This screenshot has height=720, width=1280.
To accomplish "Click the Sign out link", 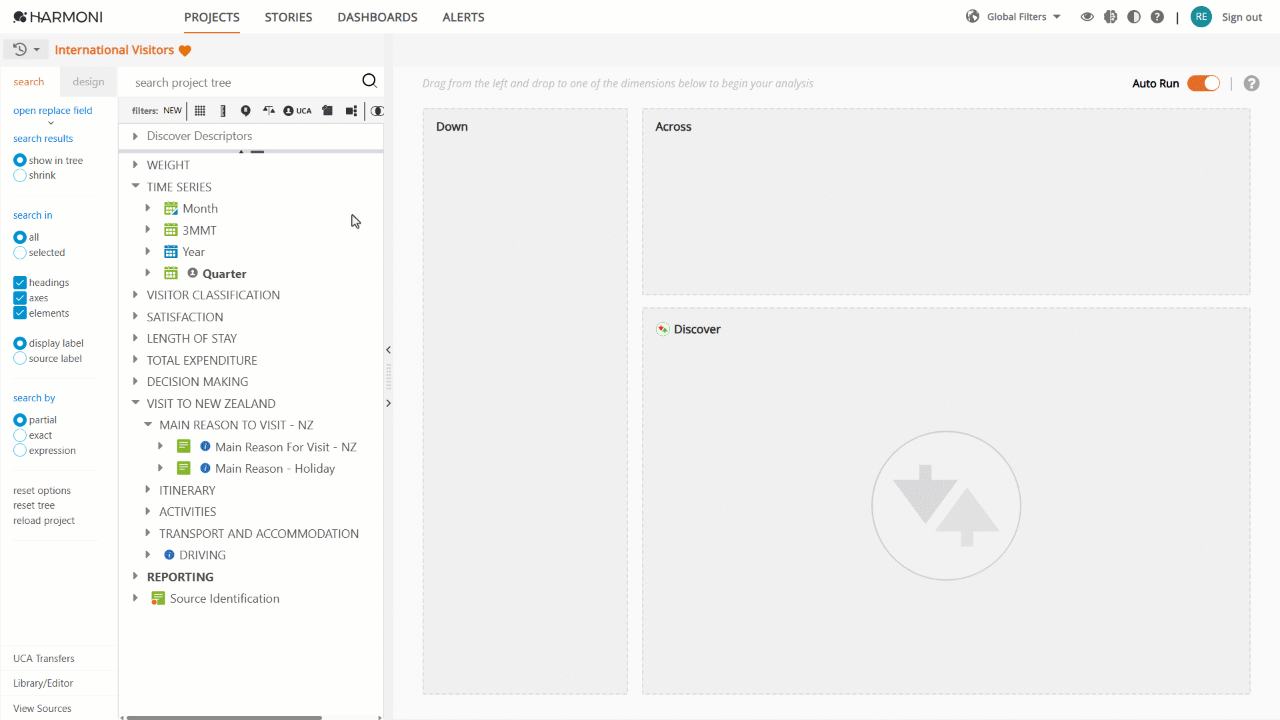I will coord(1242,17).
